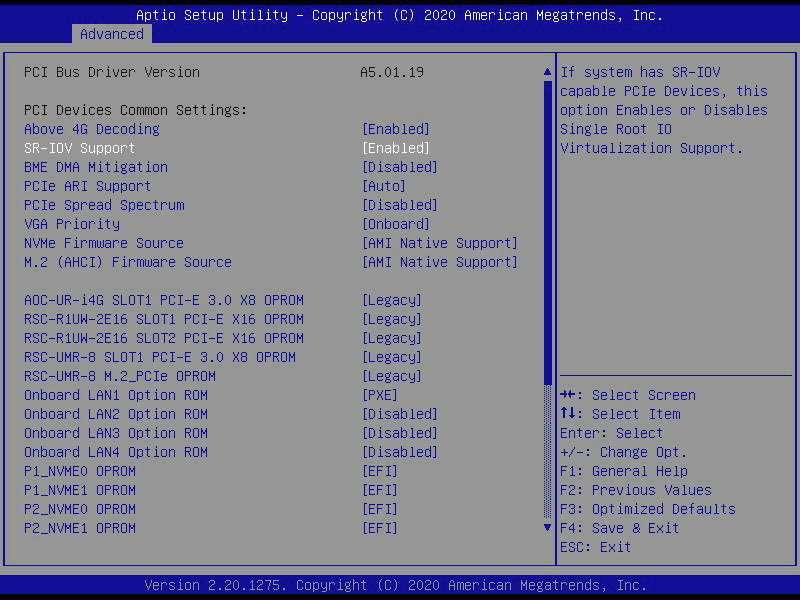Viewport: 800px width, 600px height.
Task: Change P1_NVME1 OPROM [EFI] value
Action: pyautogui.click(x=380, y=490)
